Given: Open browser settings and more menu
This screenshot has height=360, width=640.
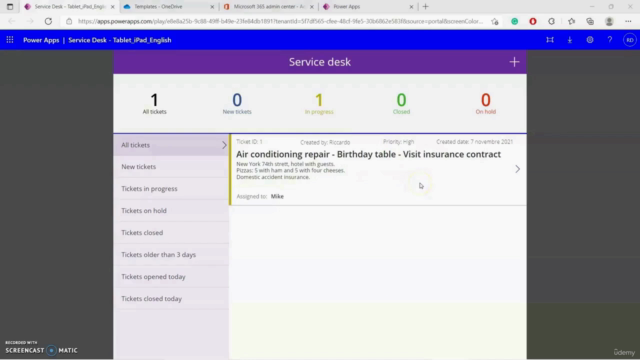Looking at the screenshot, I should pyautogui.click(x=628, y=21).
